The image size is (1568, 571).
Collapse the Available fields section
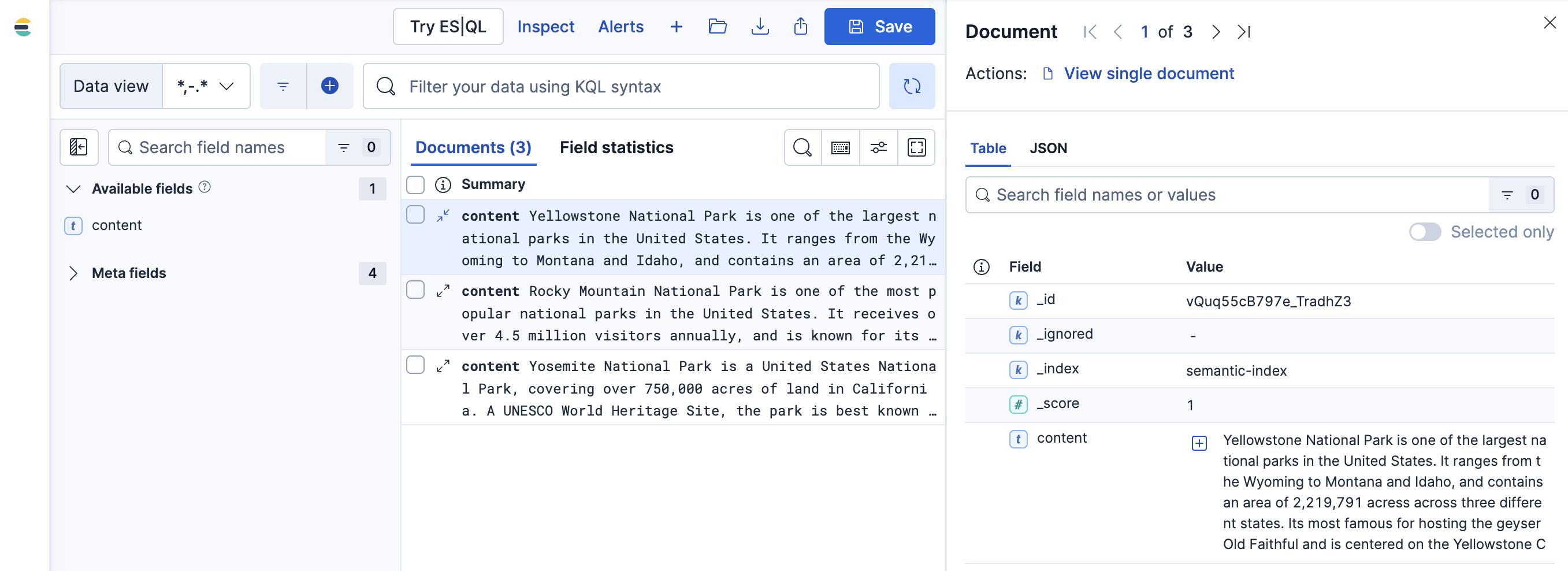click(x=73, y=189)
